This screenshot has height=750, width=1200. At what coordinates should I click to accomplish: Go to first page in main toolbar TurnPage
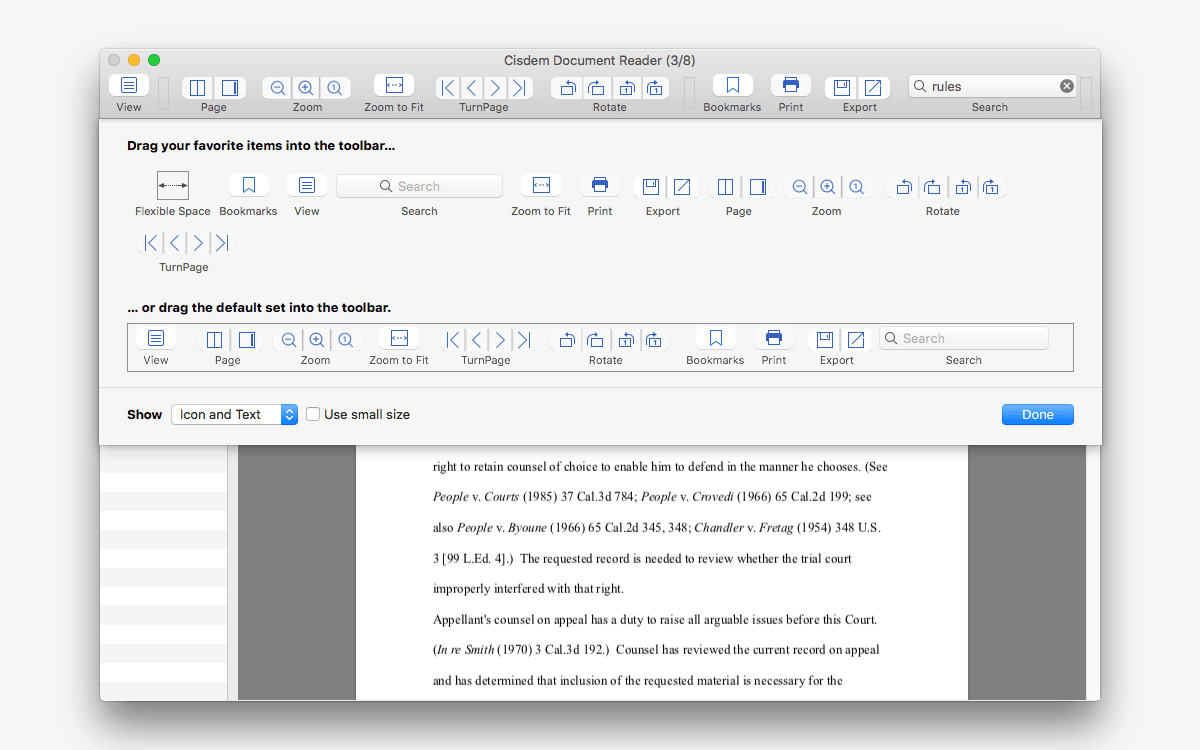pyautogui.click(x=448, y=88)
